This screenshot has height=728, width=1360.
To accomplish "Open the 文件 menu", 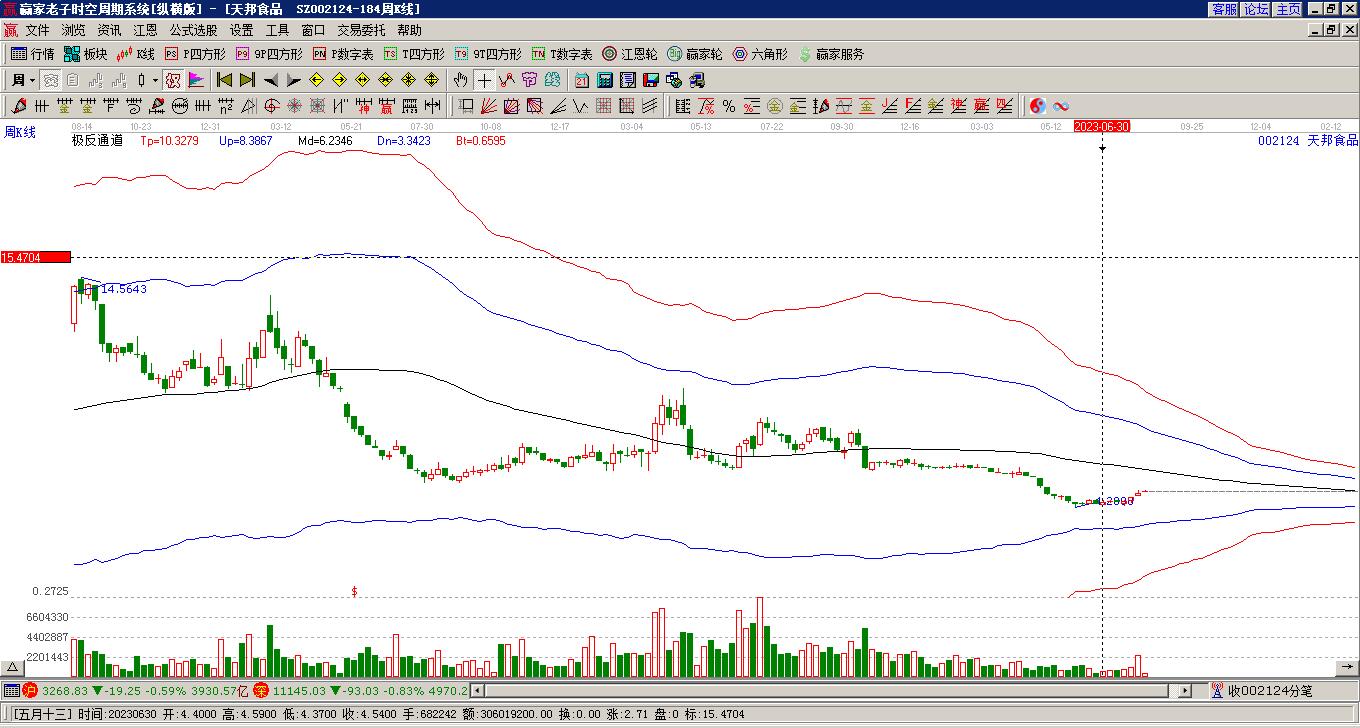I will (x=37, y=31).
